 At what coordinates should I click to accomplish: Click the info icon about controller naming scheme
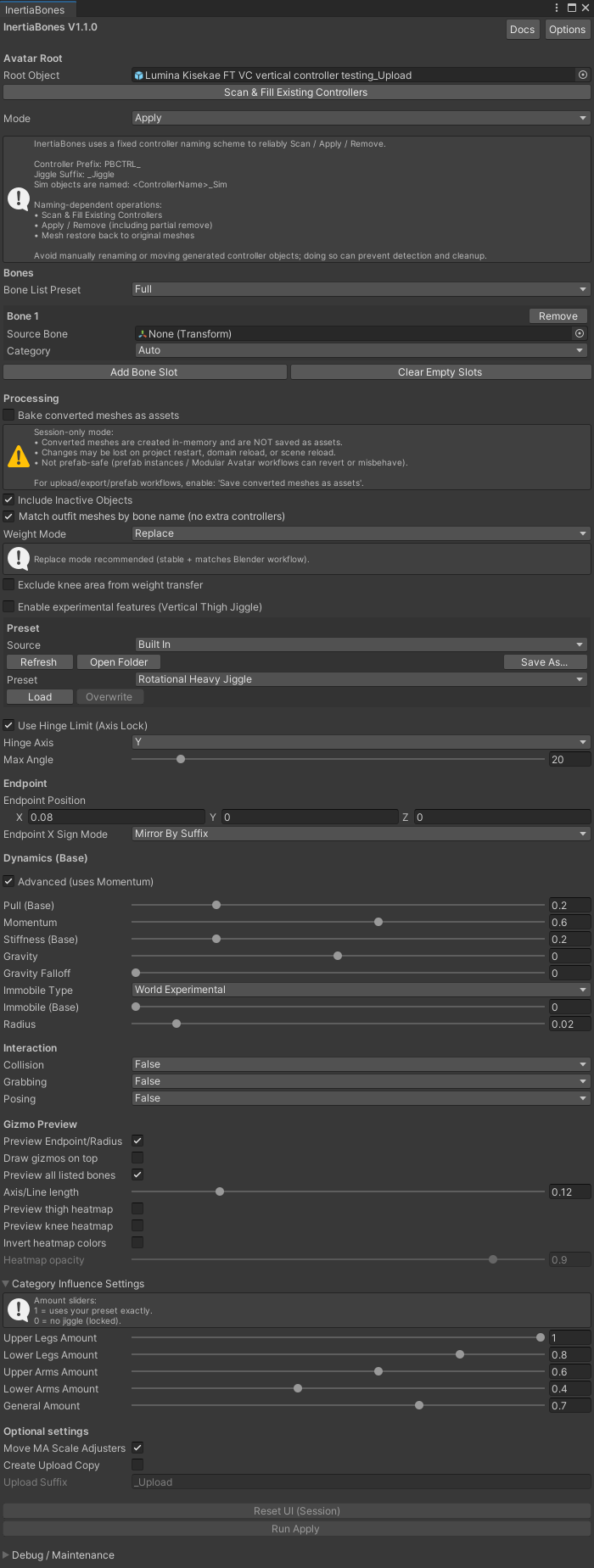(x=18, y=198)
